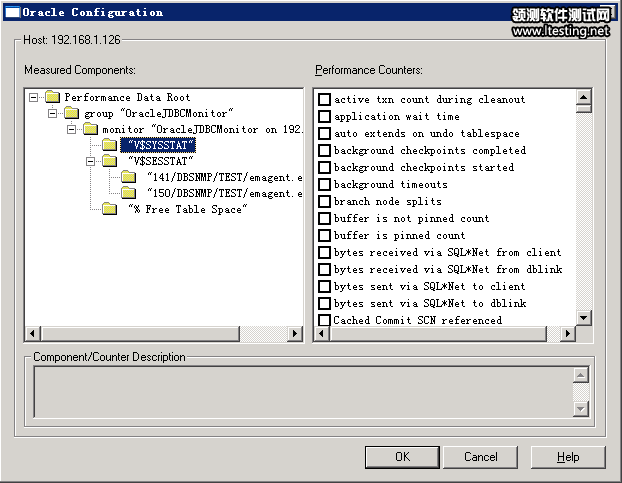Tick bytes sent via SQL*Net to dblink
The width and height of the screenshot is (622, 483).
[324, 303]
